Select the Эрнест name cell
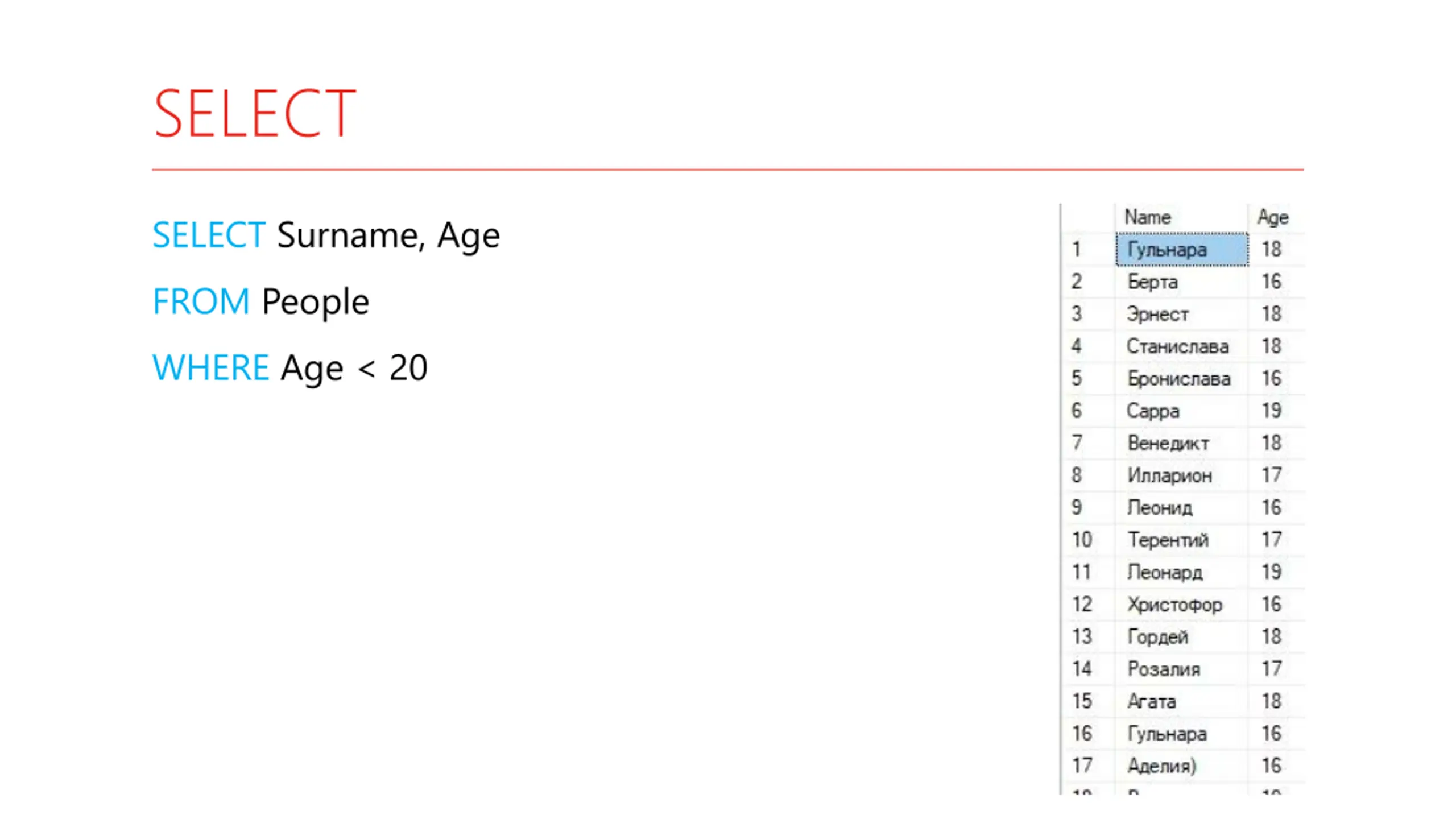The image size is (1456, 819). click(x=1181, y=314)
